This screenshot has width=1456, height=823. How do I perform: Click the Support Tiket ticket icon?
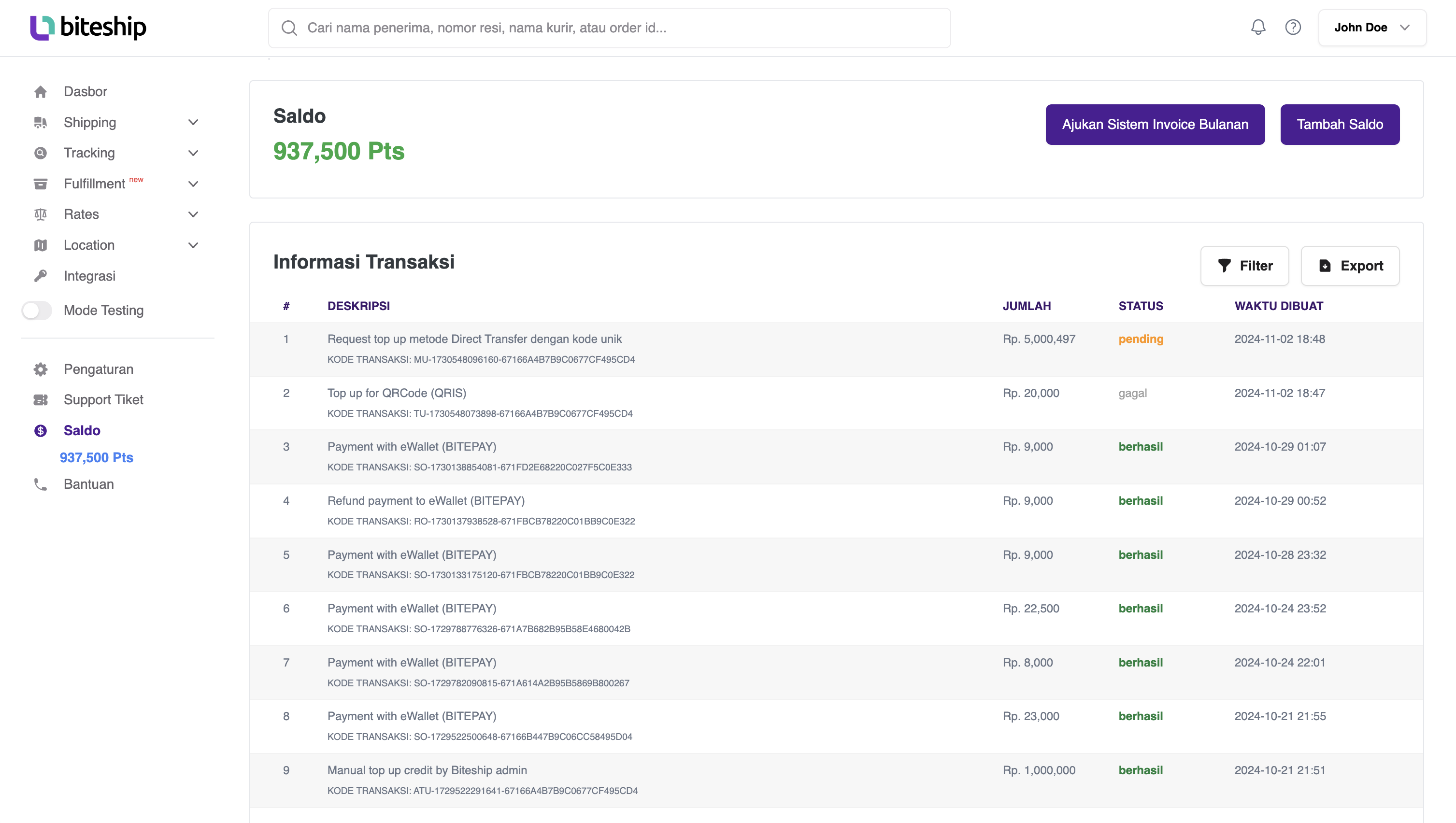(41, 399)
